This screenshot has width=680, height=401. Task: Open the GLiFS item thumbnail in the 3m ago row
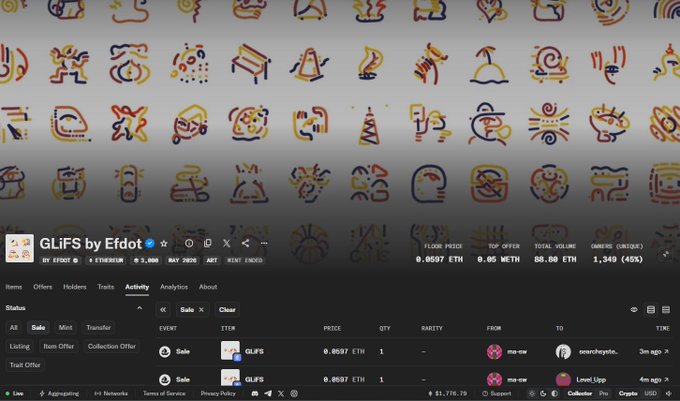pos(230,351)
